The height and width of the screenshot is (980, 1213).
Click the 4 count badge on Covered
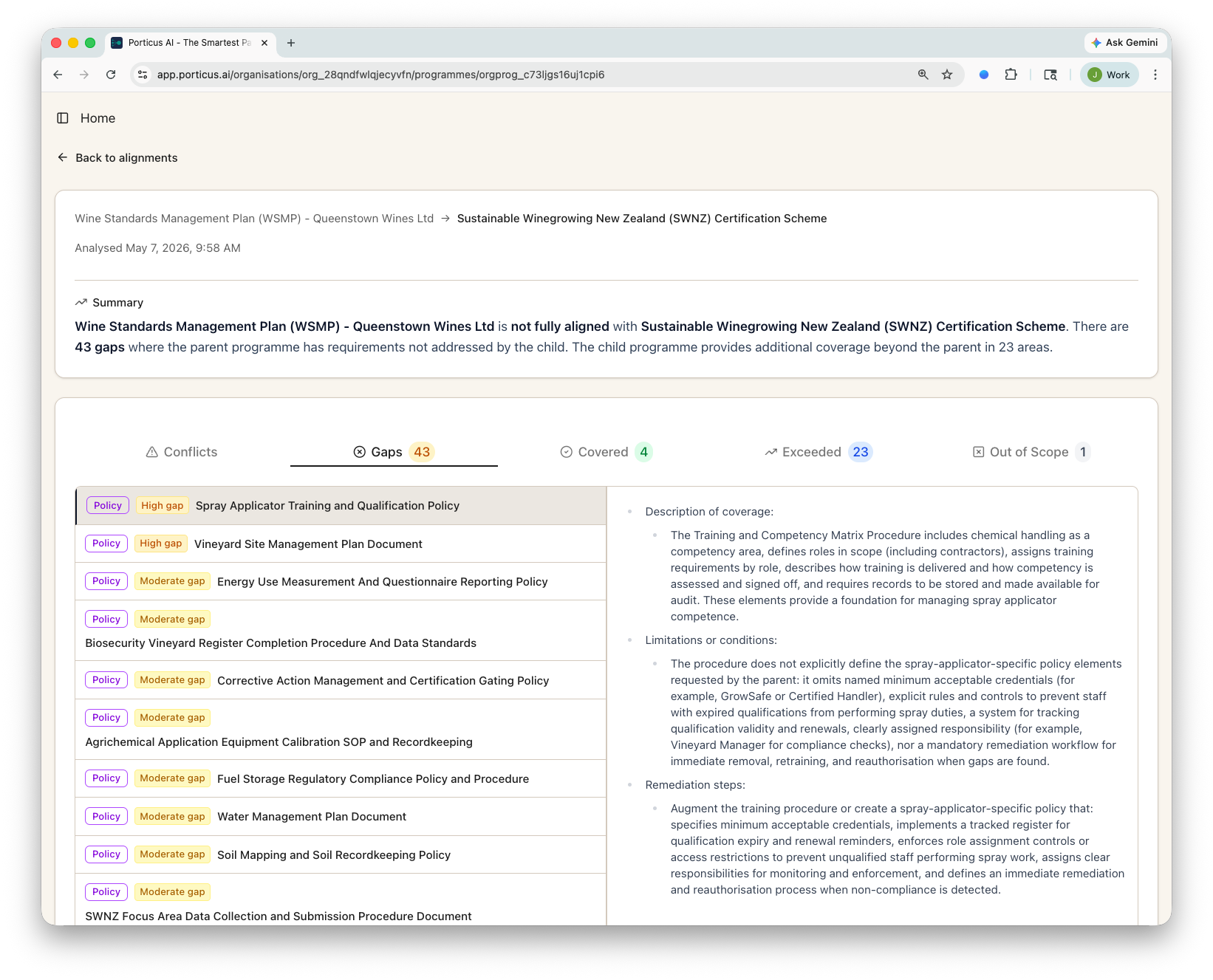tap(644, 452)
